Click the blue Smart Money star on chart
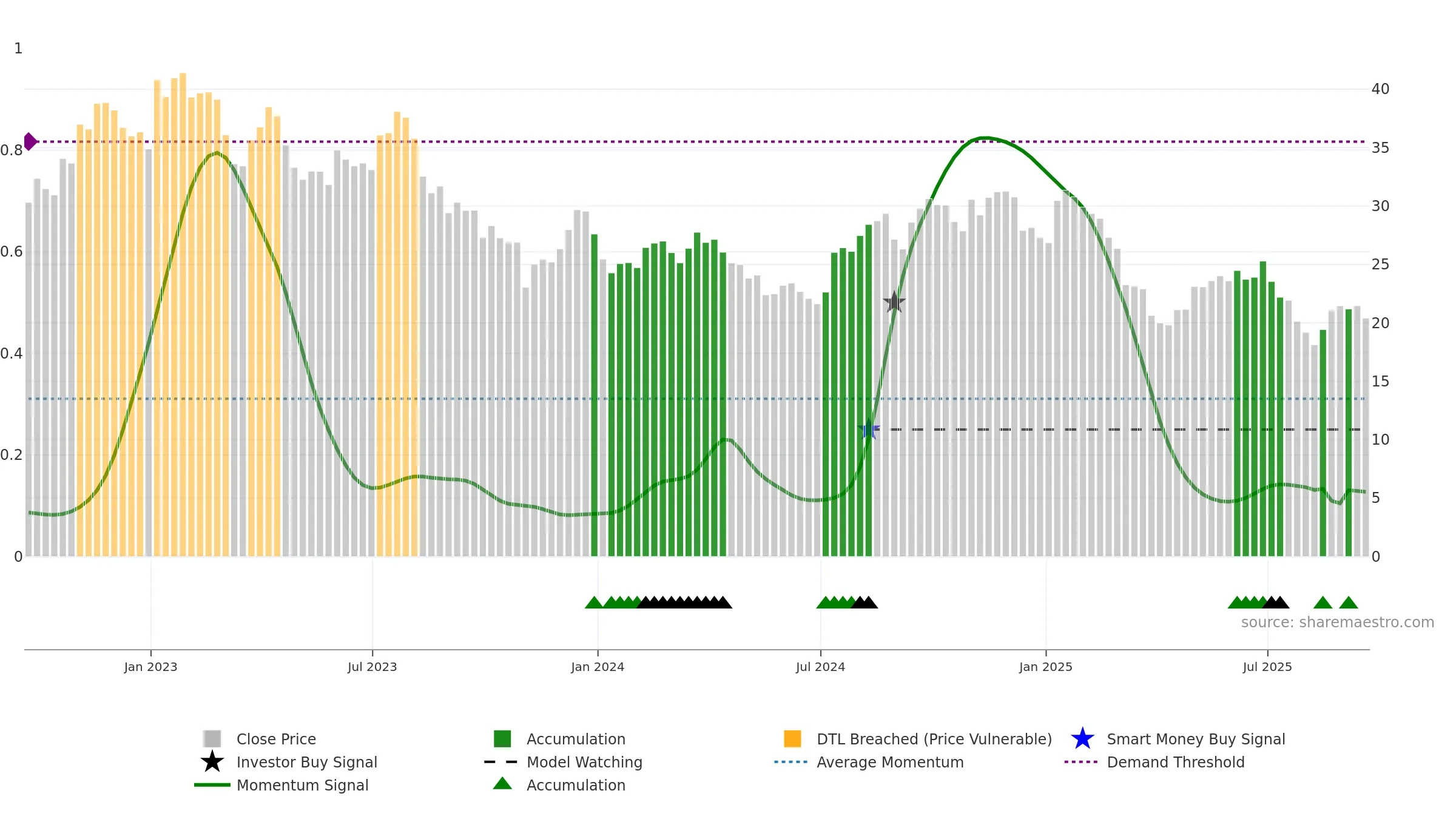The width and height of the screenshot is (1456, 819). pos(869,430)
